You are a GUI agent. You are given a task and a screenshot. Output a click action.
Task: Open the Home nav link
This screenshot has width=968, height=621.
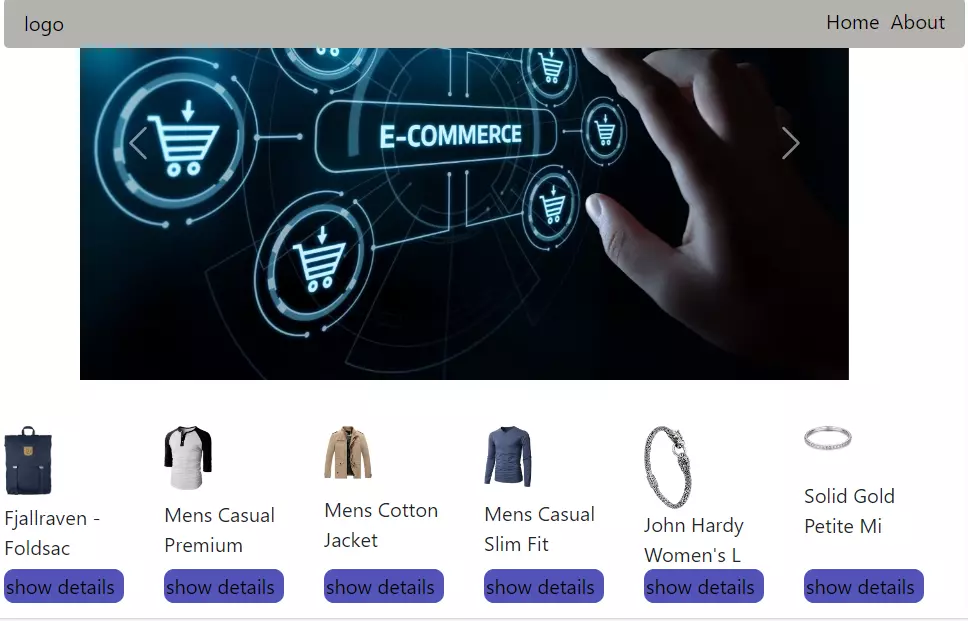point(853,23)
